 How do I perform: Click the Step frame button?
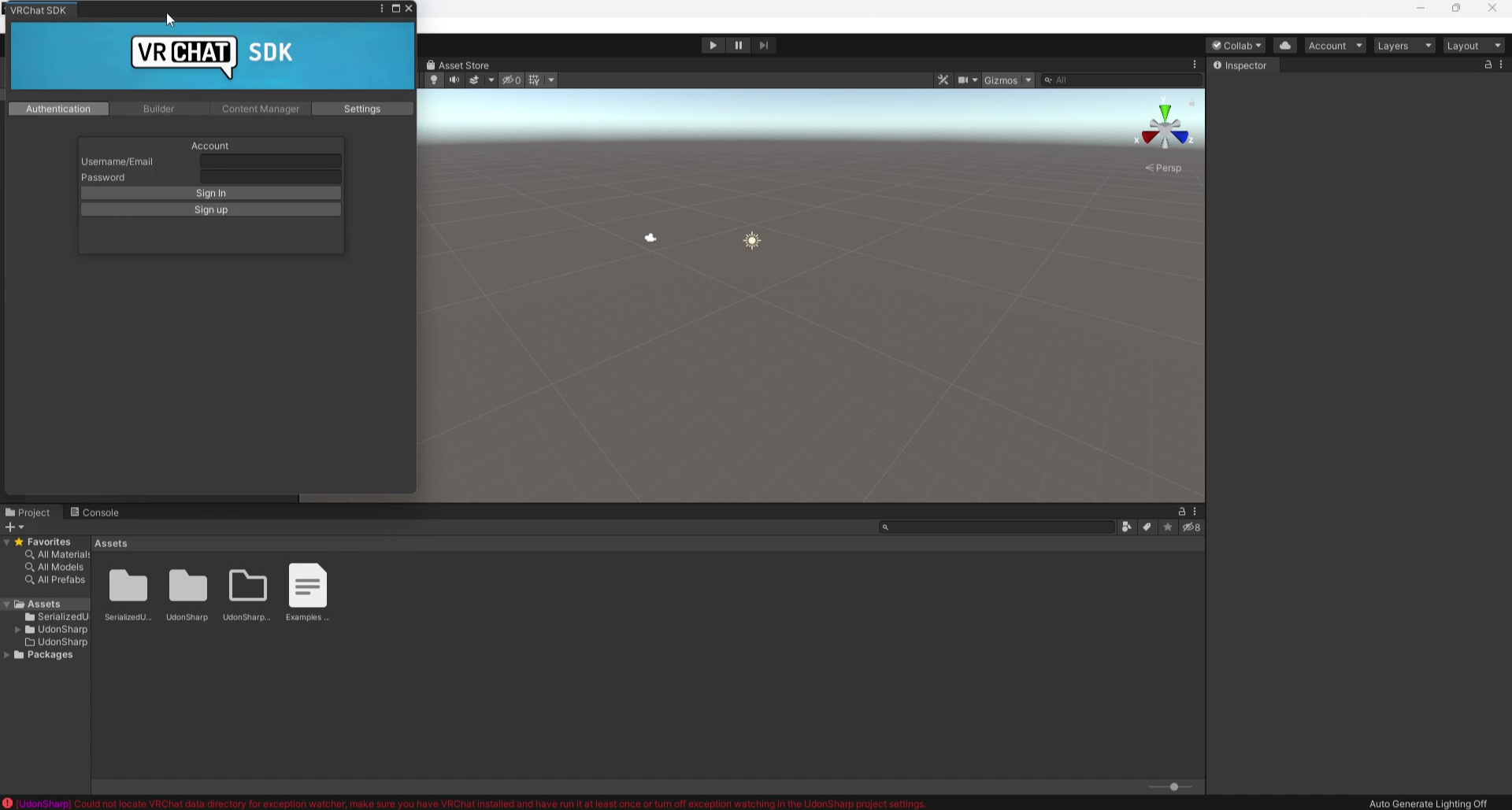764,46
